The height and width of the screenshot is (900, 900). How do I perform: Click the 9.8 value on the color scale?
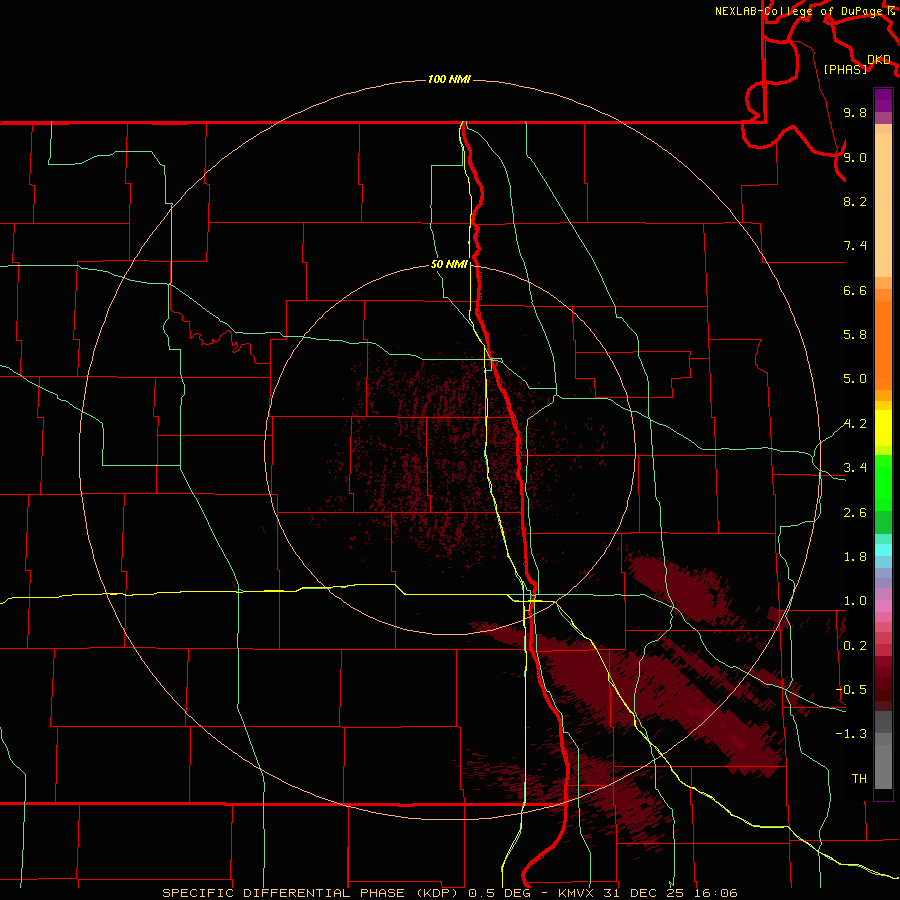coord(855,112)
